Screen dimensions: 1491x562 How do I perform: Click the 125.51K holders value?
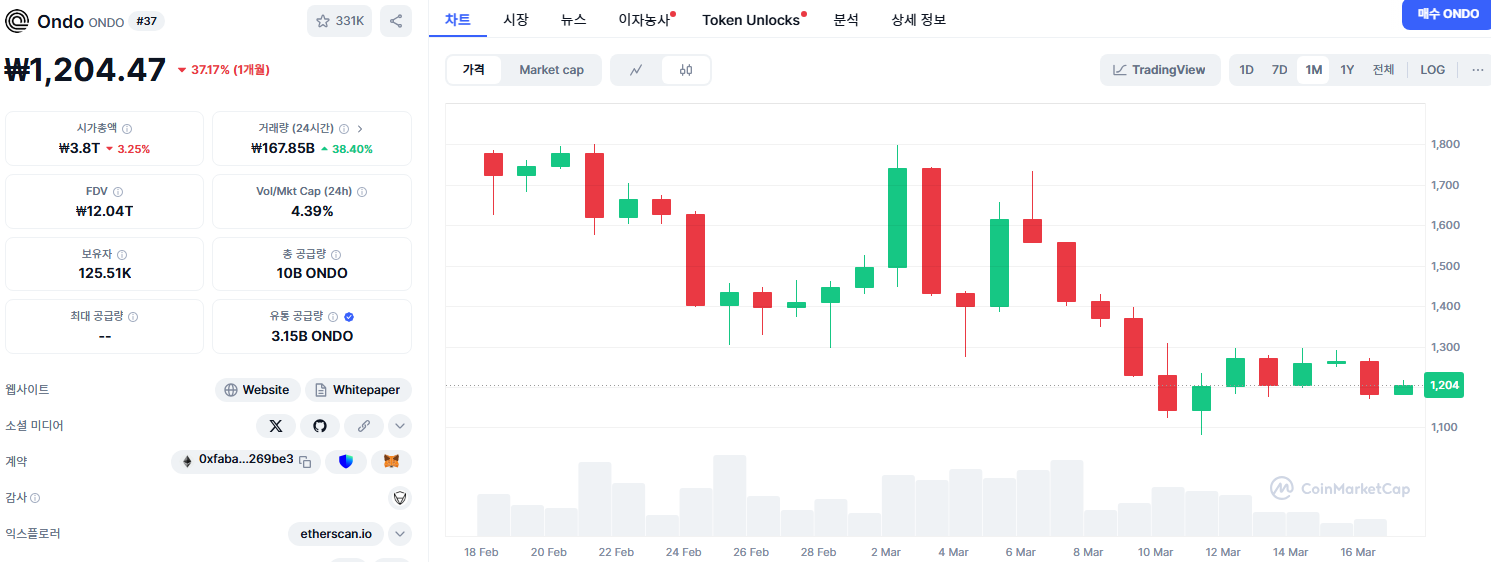coord(105,273)
